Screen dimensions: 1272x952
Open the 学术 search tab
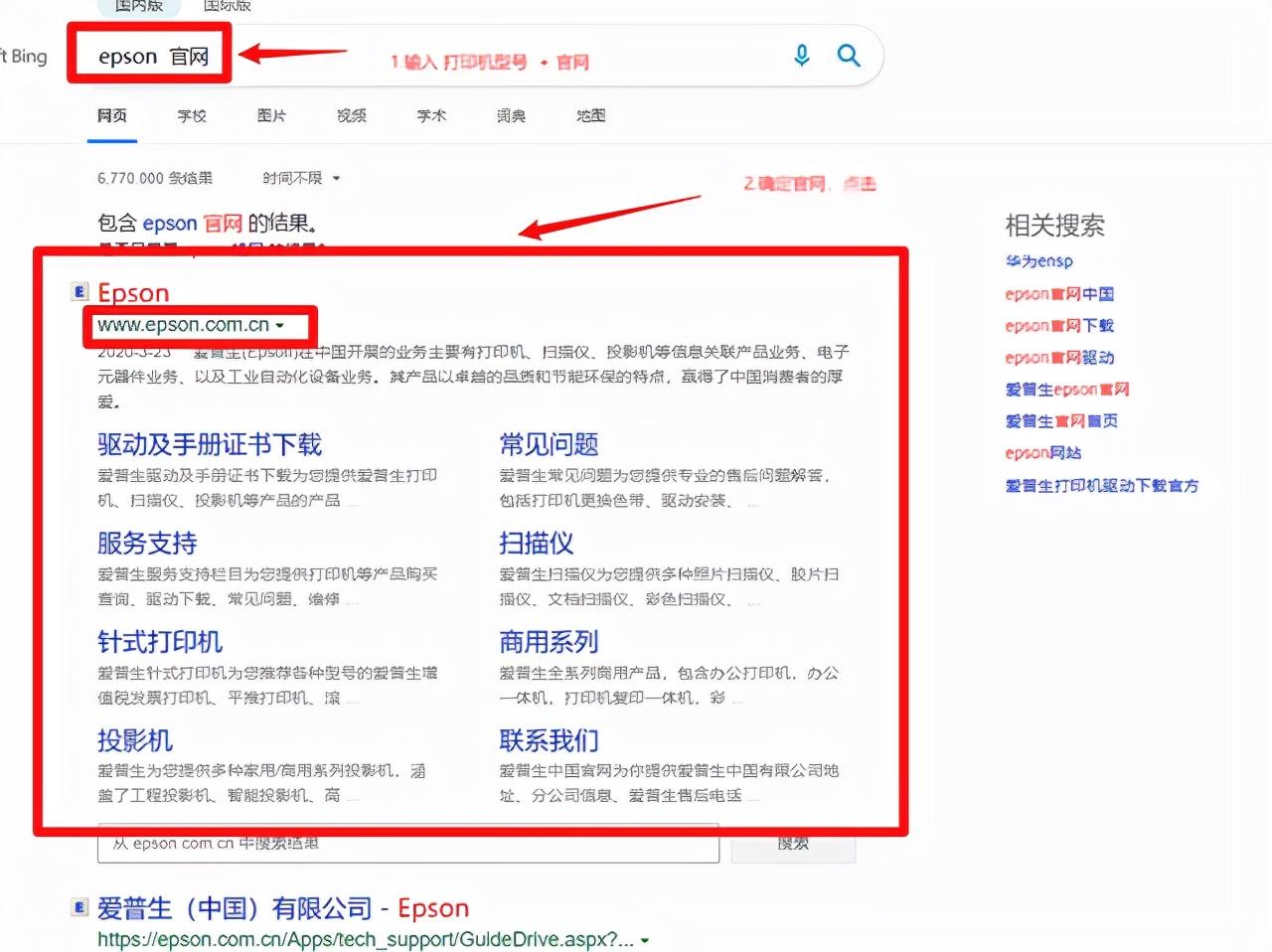[431, 116]
